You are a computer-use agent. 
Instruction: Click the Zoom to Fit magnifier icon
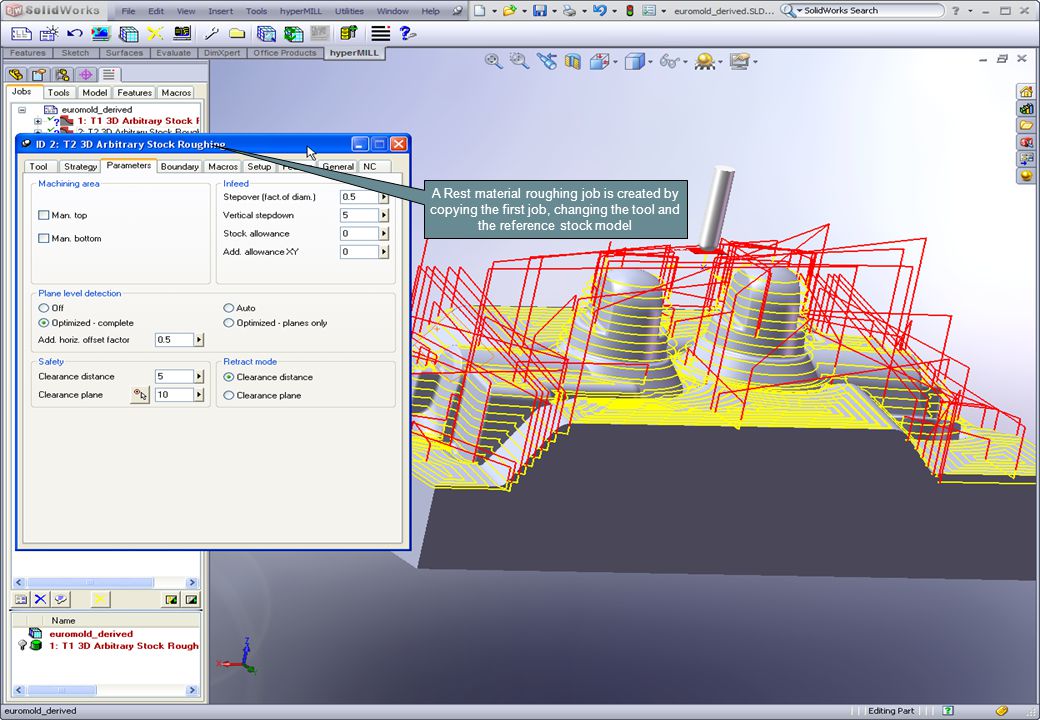pos(493,61)
